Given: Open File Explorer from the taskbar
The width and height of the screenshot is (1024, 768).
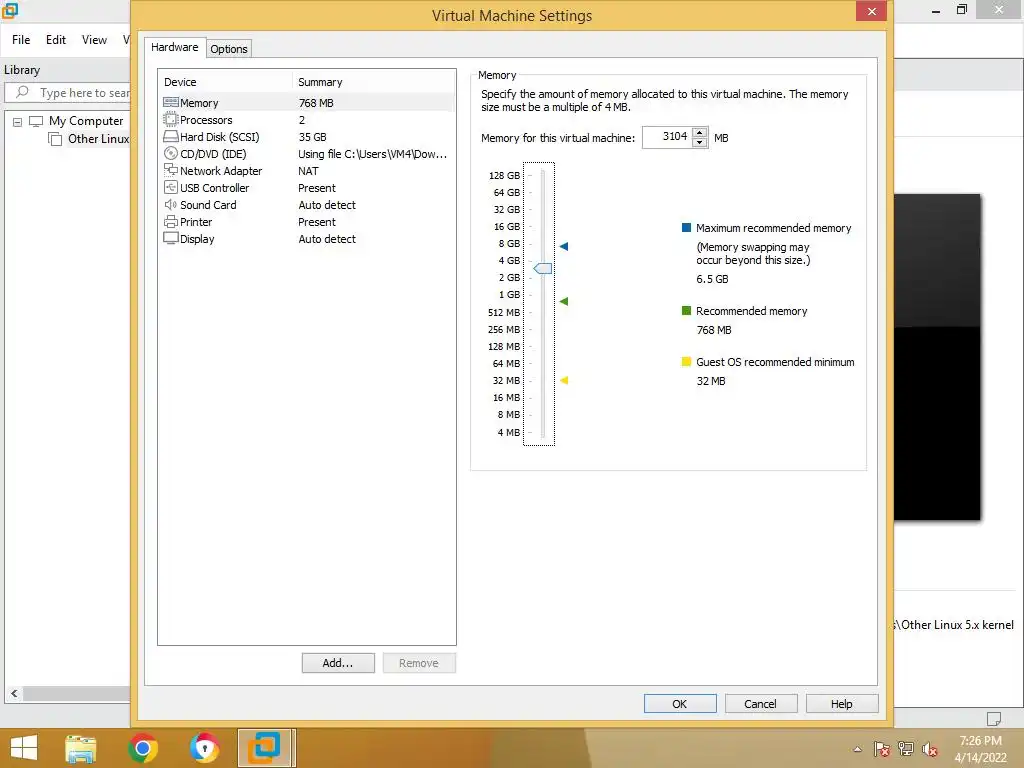Looking at the screenshot, I should coord(81,748).
